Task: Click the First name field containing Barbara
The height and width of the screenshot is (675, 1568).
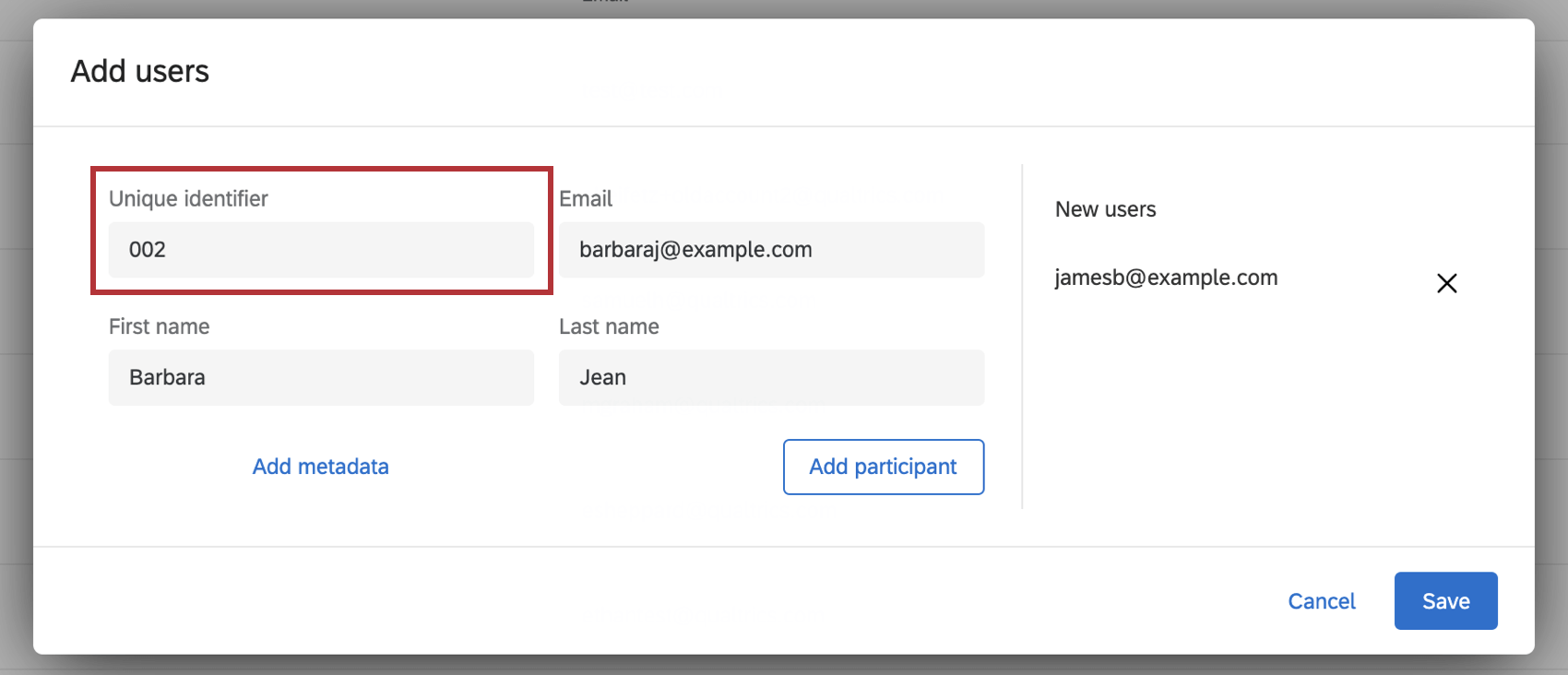Action: click(321, 377)
